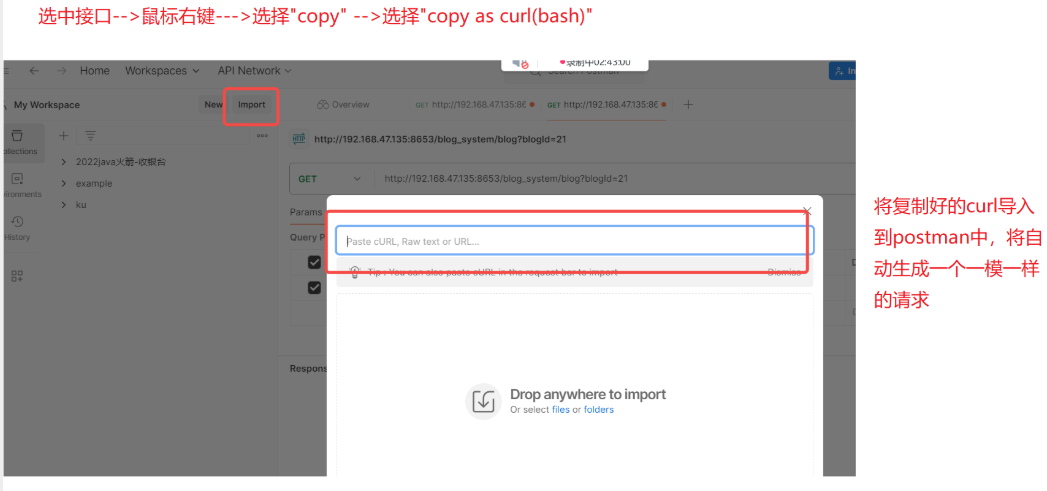
Task: Go forward with the right arrow
Action: (61, 71)
